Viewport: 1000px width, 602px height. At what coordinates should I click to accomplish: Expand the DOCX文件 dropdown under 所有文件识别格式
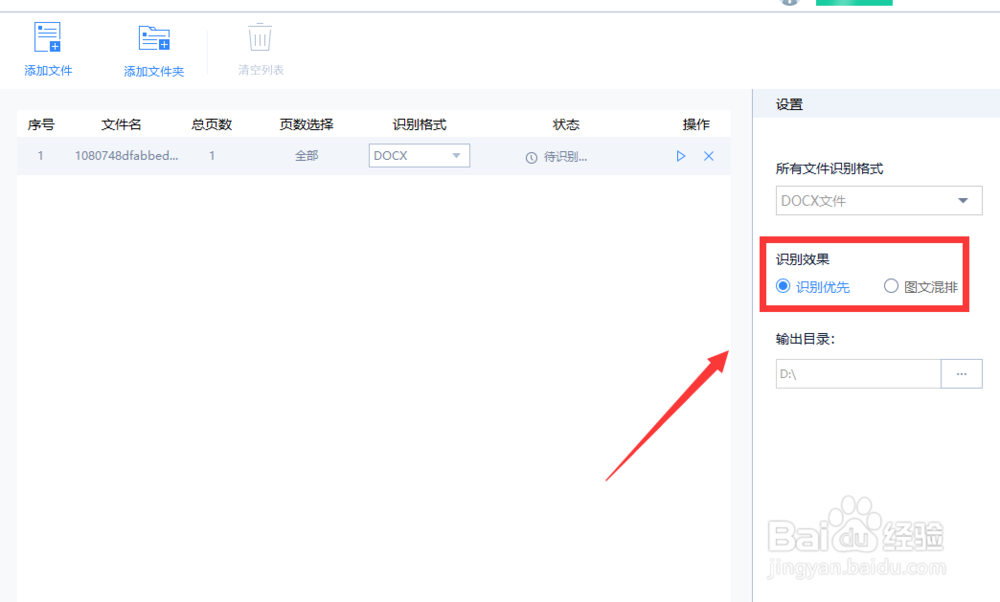[878, 200]
